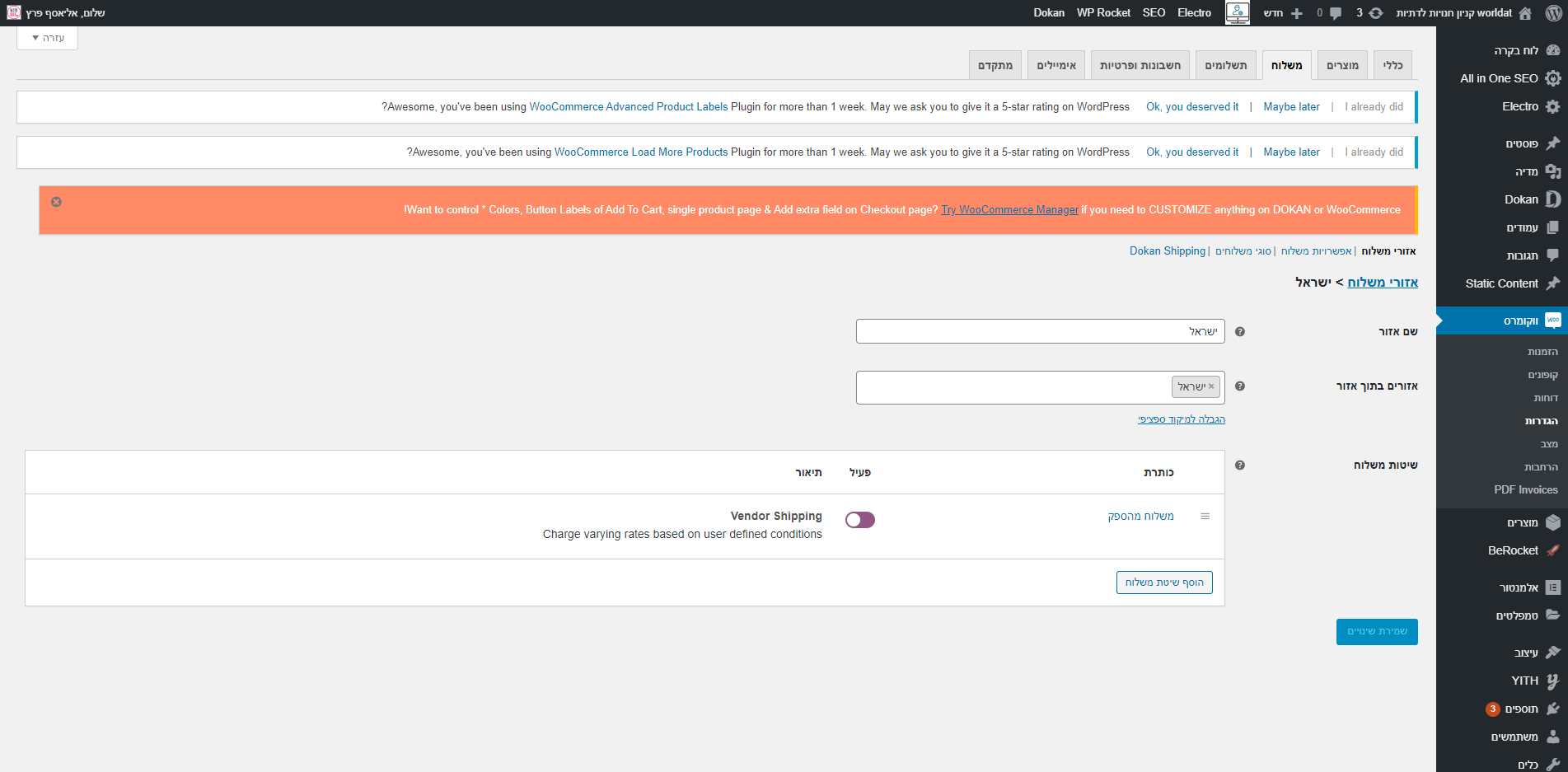
Task: Go back via אזורי משלוח breadcrumb link
Action: tap(1383, 283)
